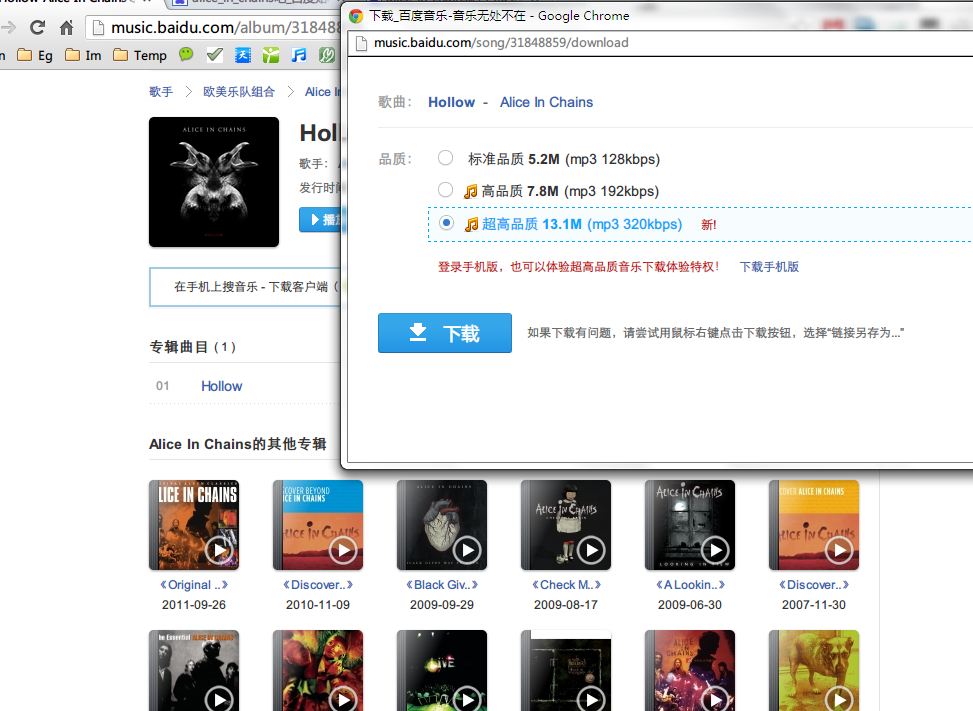This screenshot has width=973, height=711.
Task: Select standard quality 5.2M 128kbps
Action: pyautogui.click(x=446, y=158)
